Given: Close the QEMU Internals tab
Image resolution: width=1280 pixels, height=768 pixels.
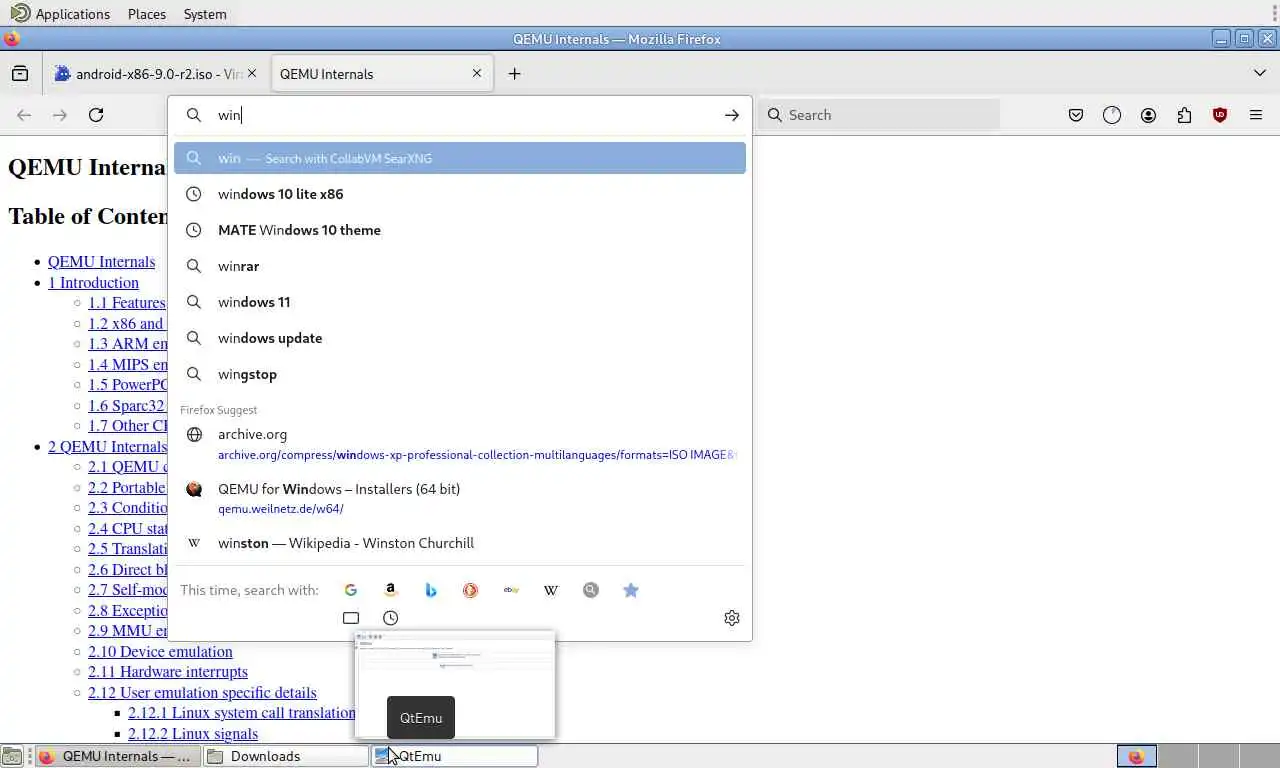Looking at the screenshot, I should (x=477, y=73).
